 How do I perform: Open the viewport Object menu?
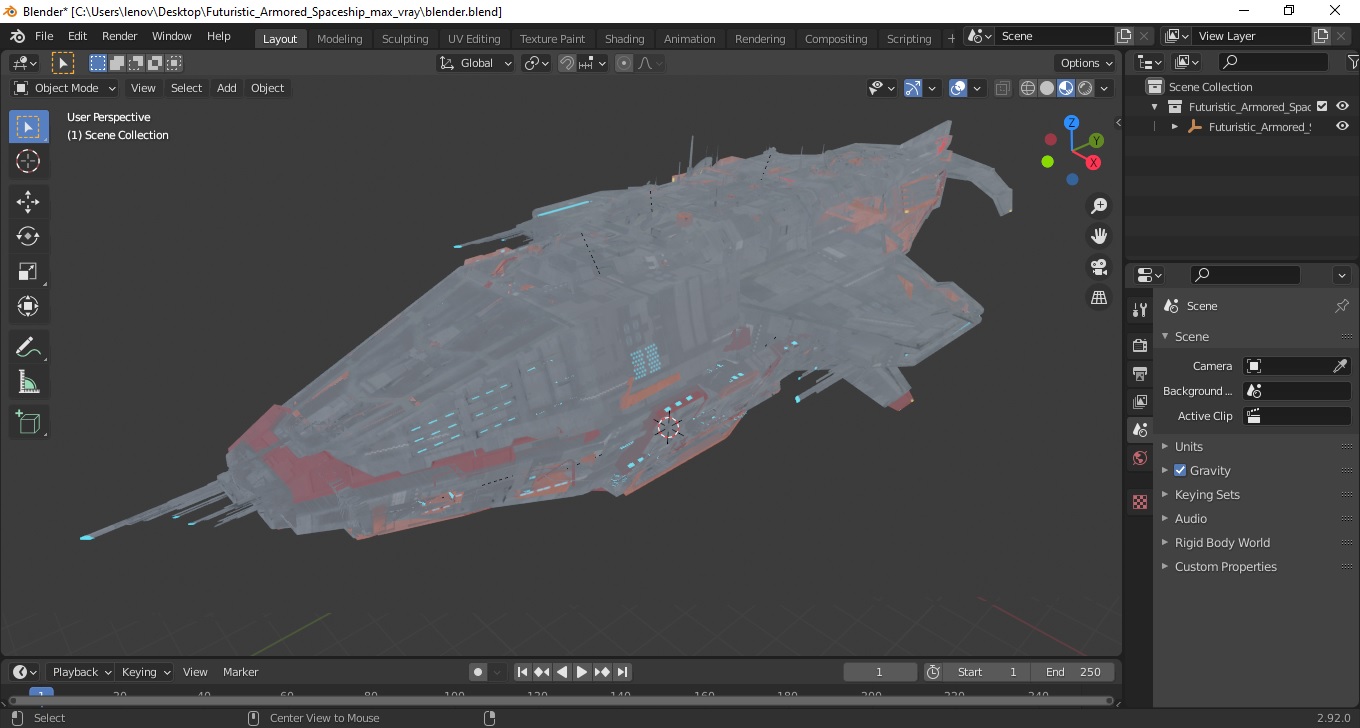pyautogui.click(x=267, y=88)
